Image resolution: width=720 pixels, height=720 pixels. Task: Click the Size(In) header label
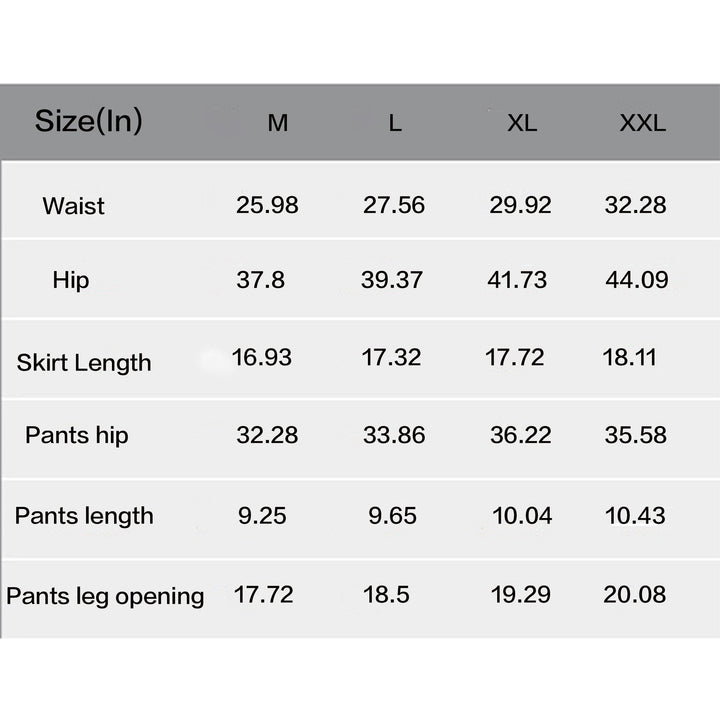coord(89,122)
